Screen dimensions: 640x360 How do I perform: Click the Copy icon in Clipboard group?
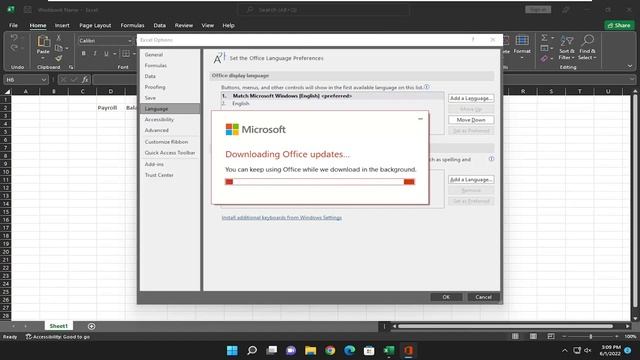(59, 48)
